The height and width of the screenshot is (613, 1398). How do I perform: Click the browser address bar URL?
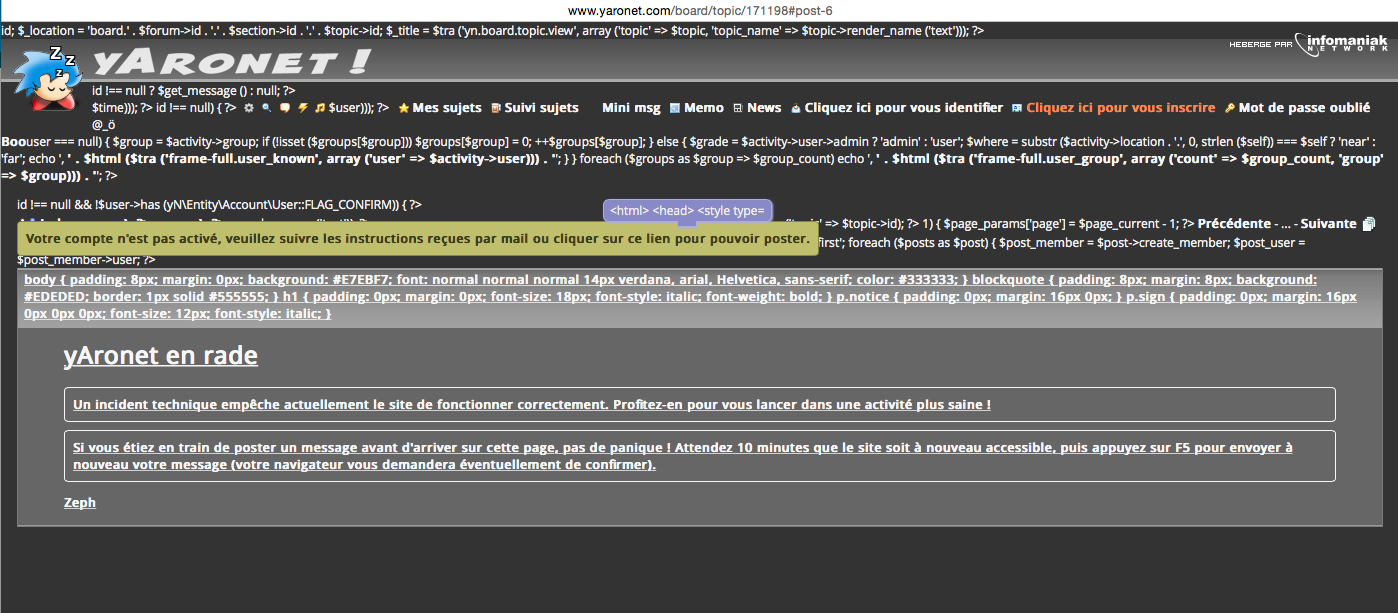700,10
